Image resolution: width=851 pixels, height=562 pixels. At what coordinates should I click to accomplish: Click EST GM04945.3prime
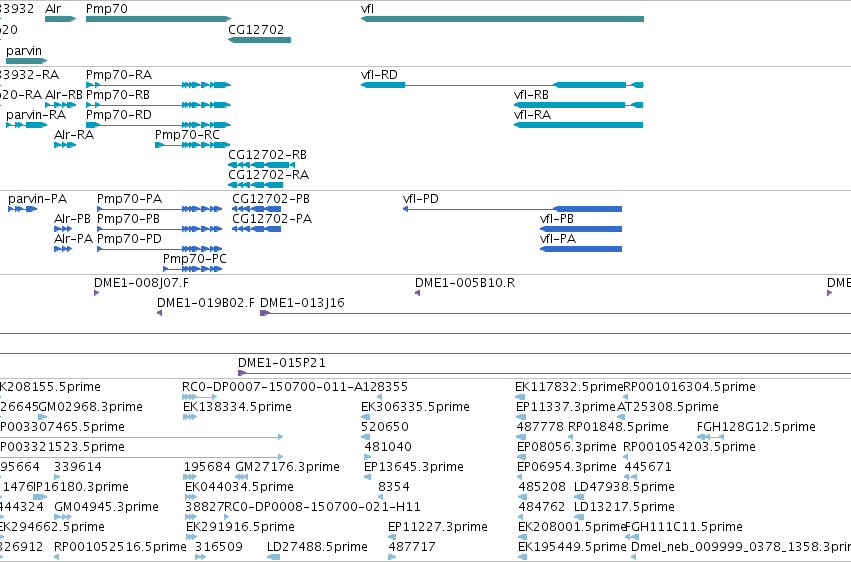coord(106,507)
